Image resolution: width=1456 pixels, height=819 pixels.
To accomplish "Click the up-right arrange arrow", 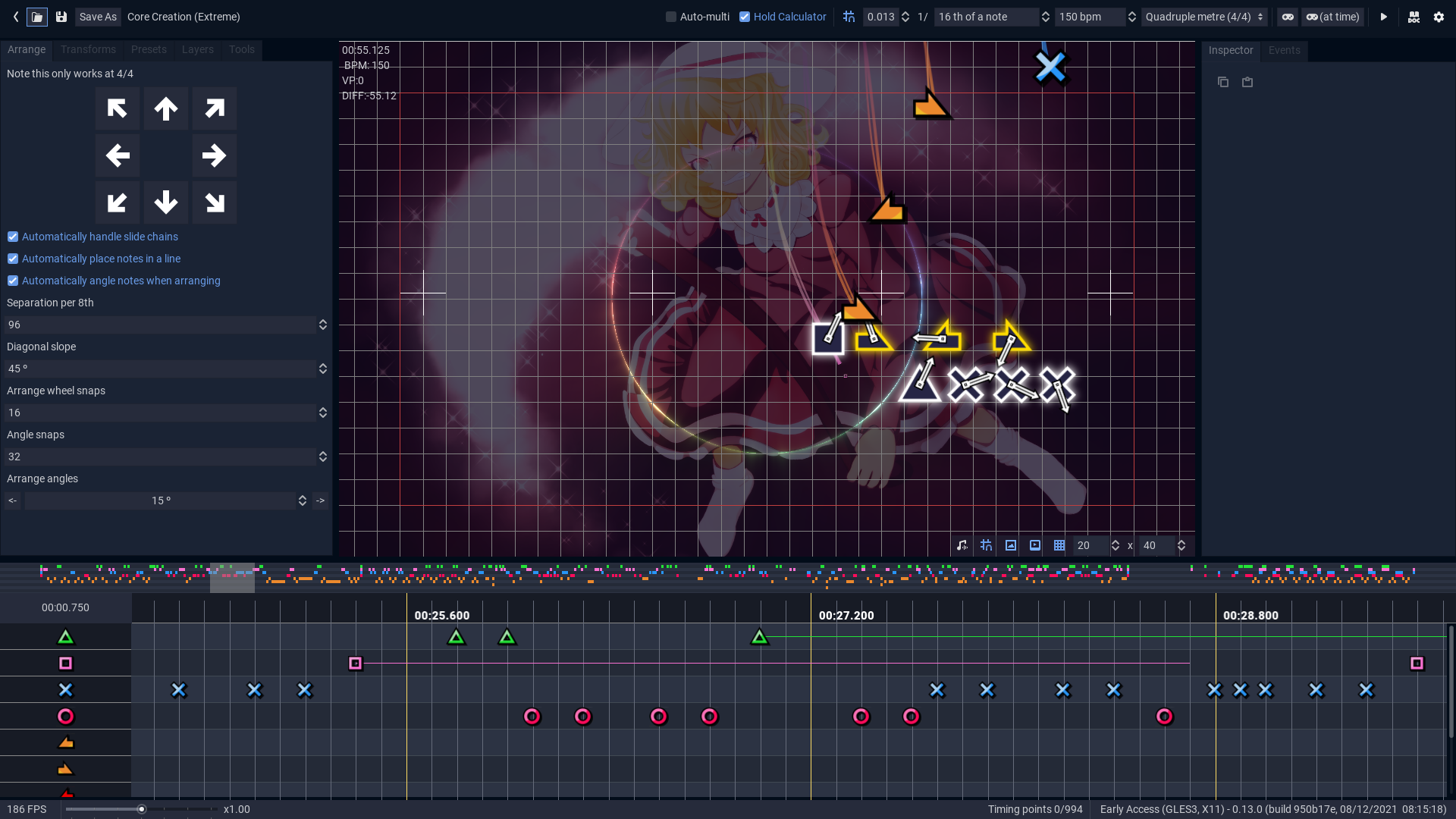I will (x=215, y=108).
